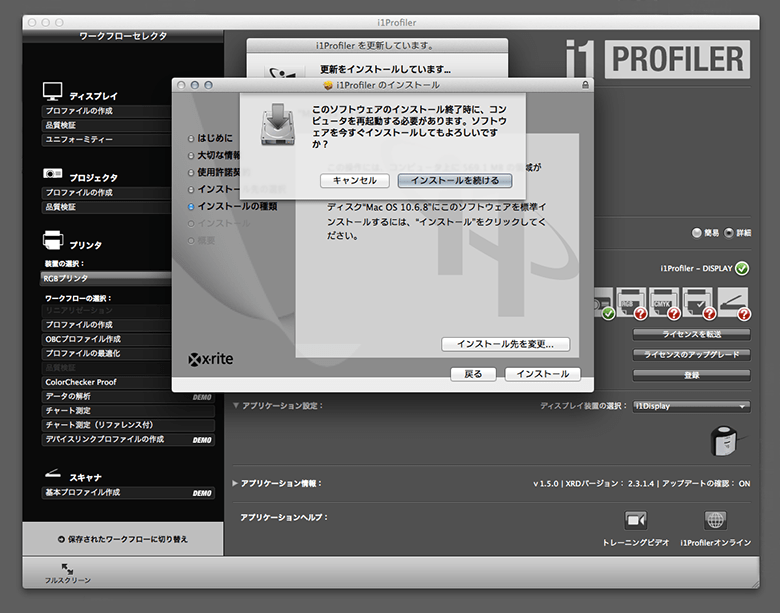Open the display device dropdown showing i1Display
The width and height of the screenshot is (780, 613).
click(x=691, y=406)
